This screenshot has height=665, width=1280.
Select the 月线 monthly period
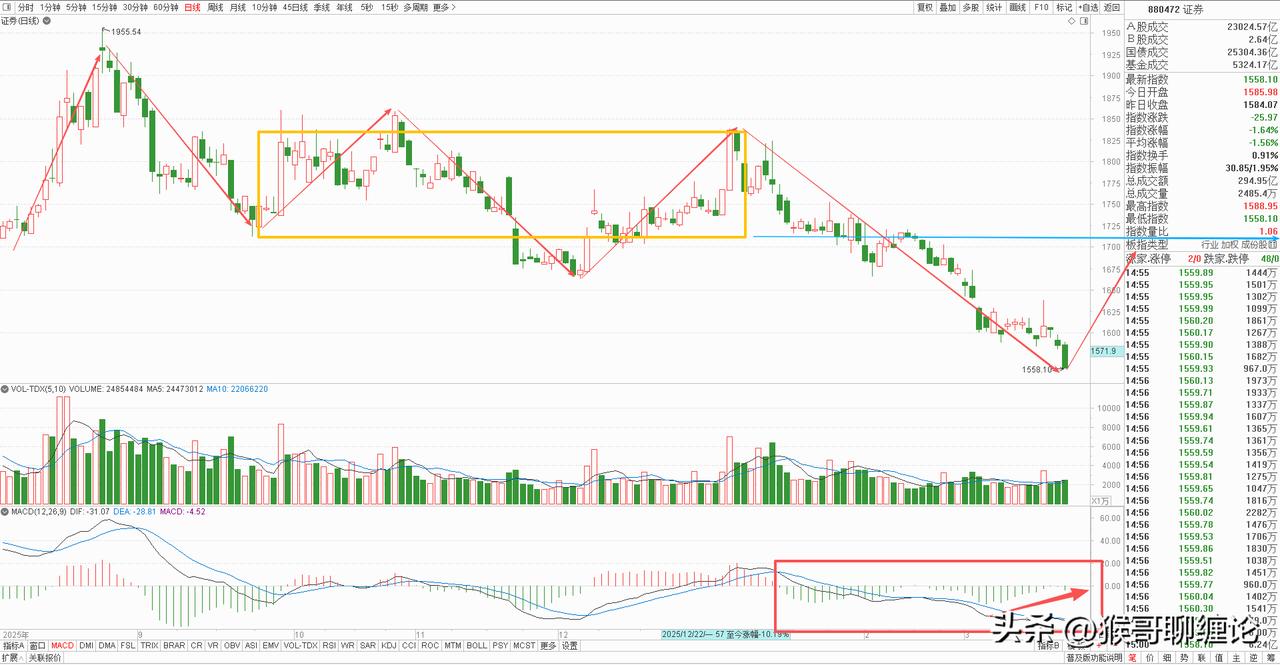click(x=238, y=7)
